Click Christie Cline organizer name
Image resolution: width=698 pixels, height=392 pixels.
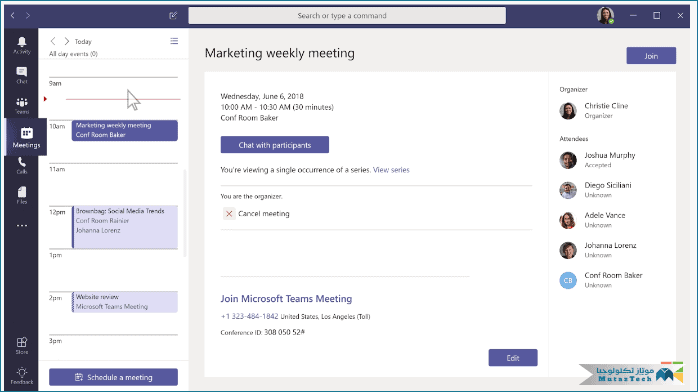tap(606, 106)
